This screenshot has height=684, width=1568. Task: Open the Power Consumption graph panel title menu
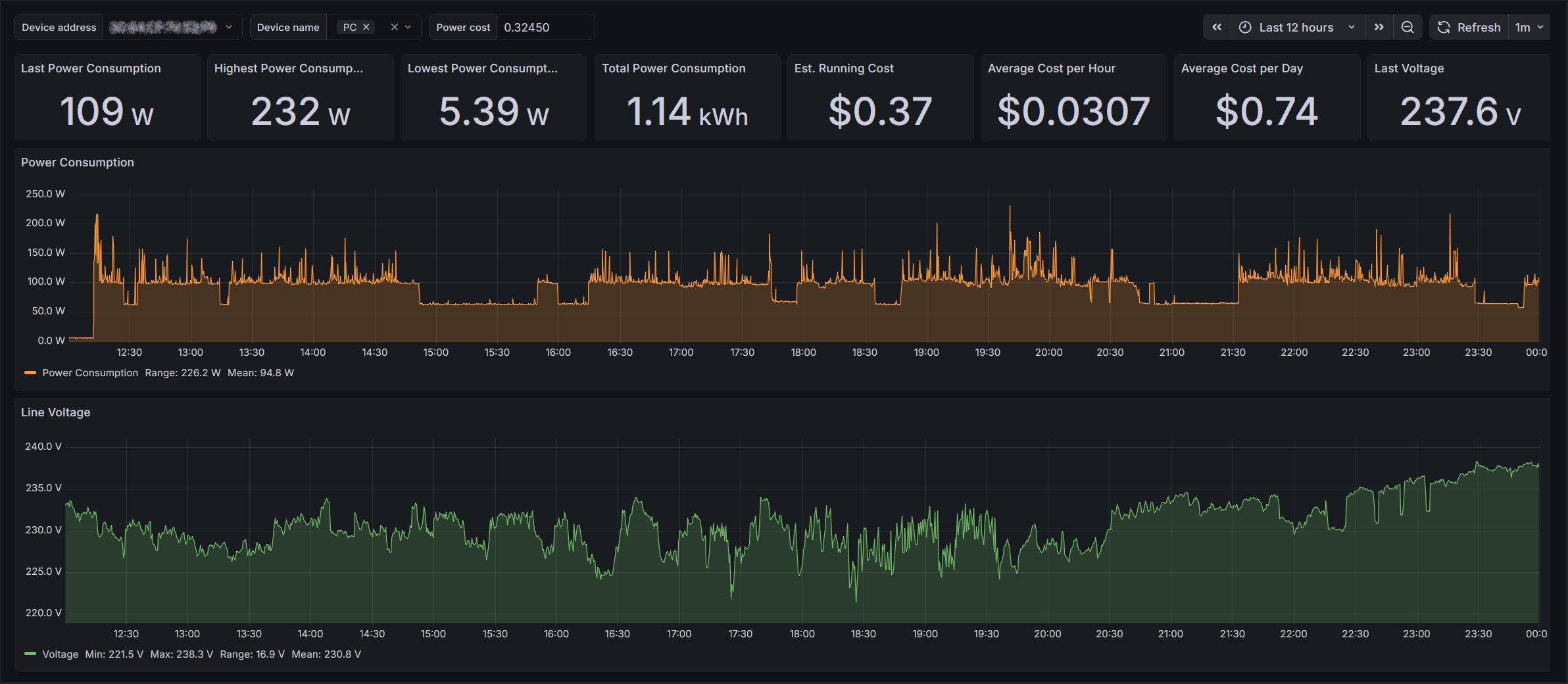[x=78, y=162]
